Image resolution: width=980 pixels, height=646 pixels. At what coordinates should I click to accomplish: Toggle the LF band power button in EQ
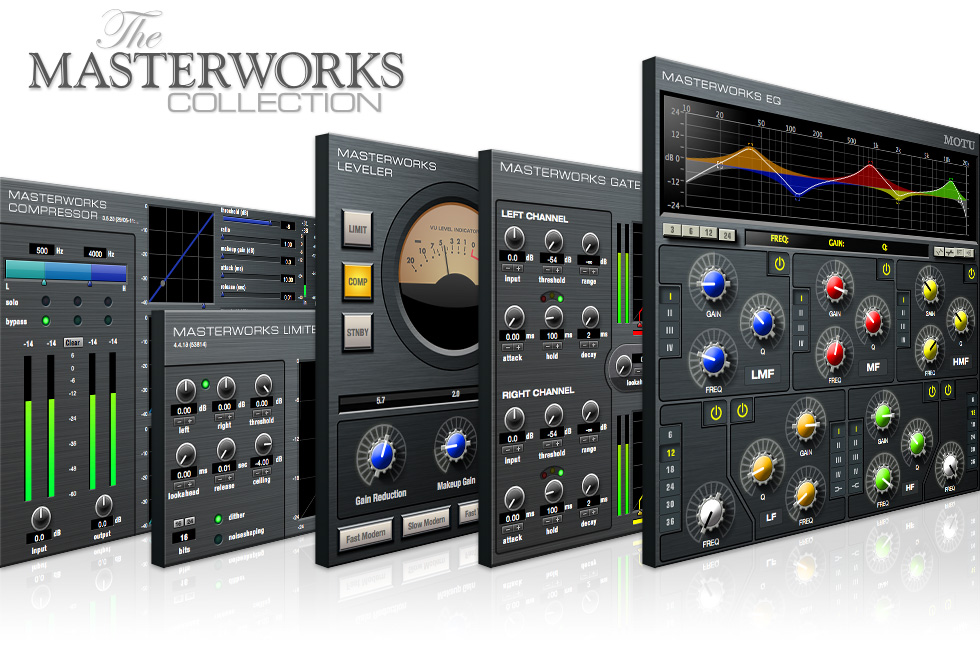point(742,411)
